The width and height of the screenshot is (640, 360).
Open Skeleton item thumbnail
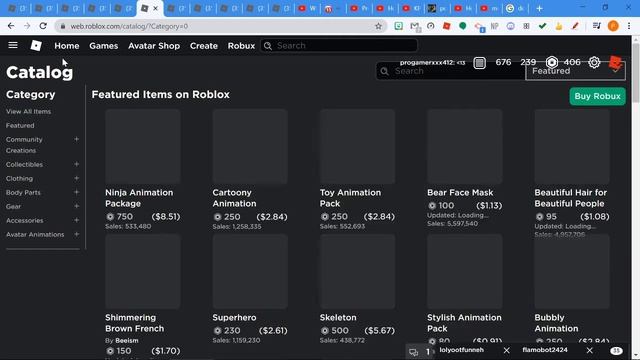[x=357, y=271]
